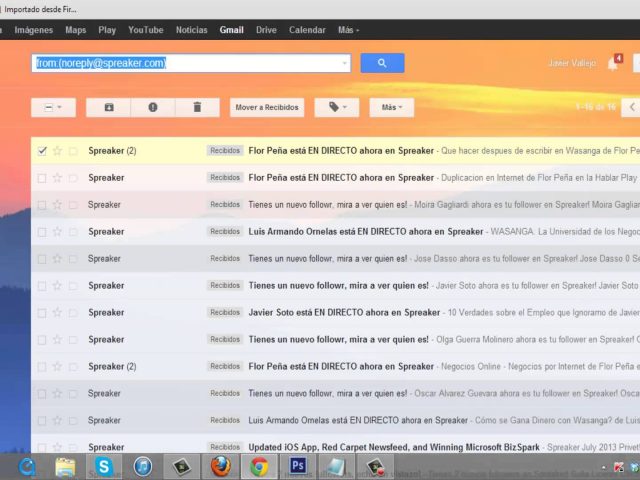Open Skype from the taskbar
Screen dimensions: 640x480
(x=104, y=466)
